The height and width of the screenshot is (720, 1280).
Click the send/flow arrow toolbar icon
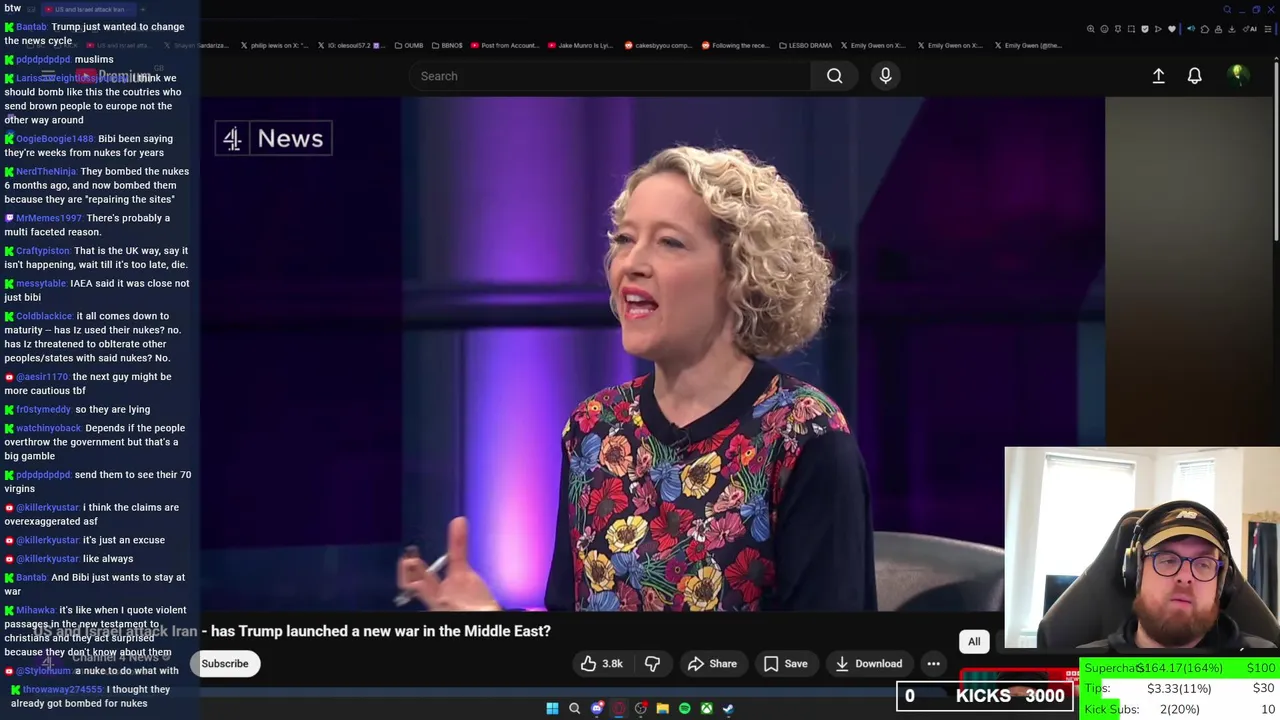click(x=1158, y=29)
